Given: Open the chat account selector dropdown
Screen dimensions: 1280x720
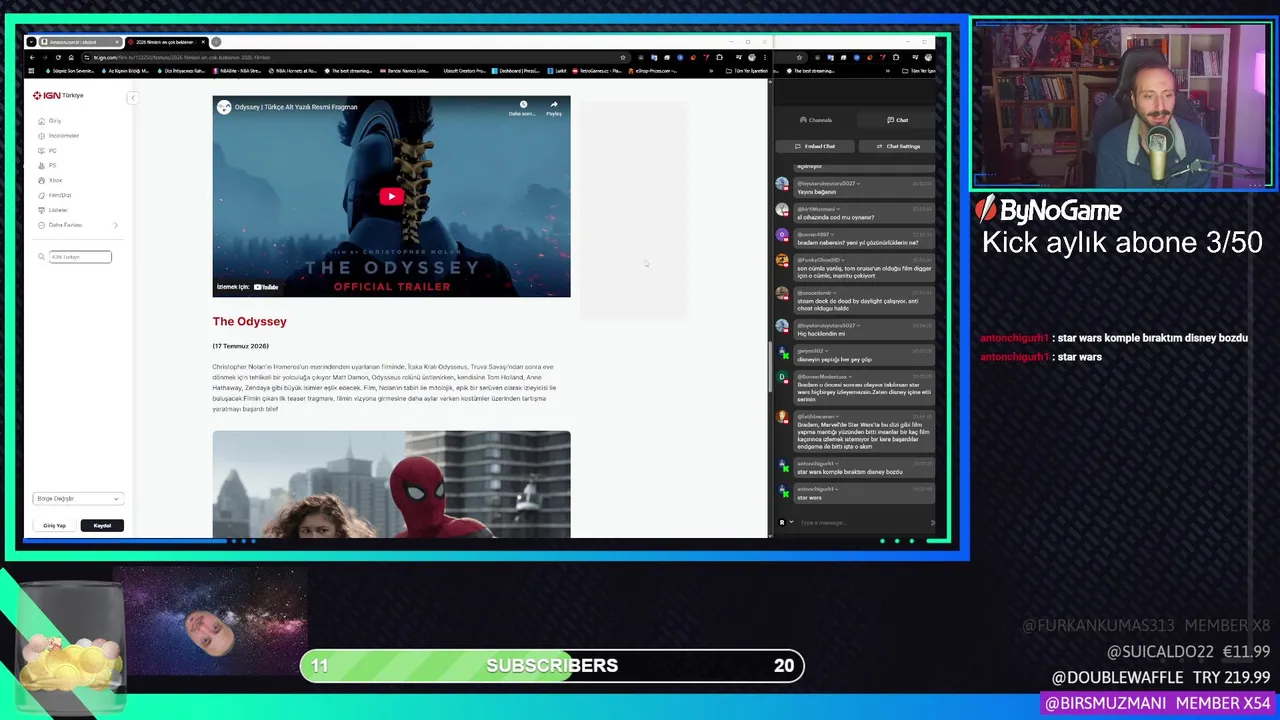Looking at the screenshot, I should [791, 522].
